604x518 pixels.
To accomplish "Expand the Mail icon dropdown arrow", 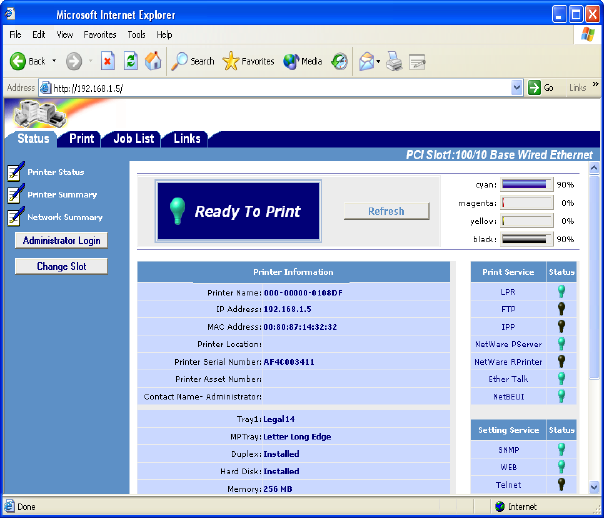I will click(378, 61).
